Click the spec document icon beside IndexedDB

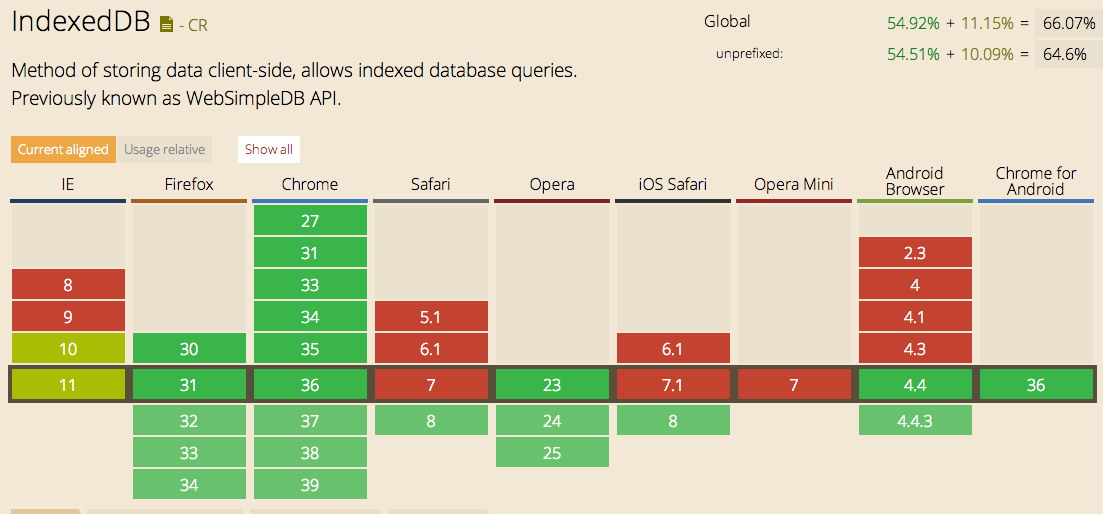coord(166,25)
